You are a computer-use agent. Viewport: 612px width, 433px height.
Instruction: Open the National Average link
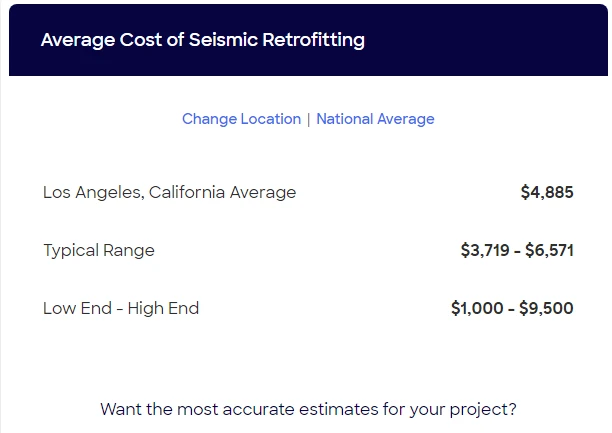click(375, 119)
